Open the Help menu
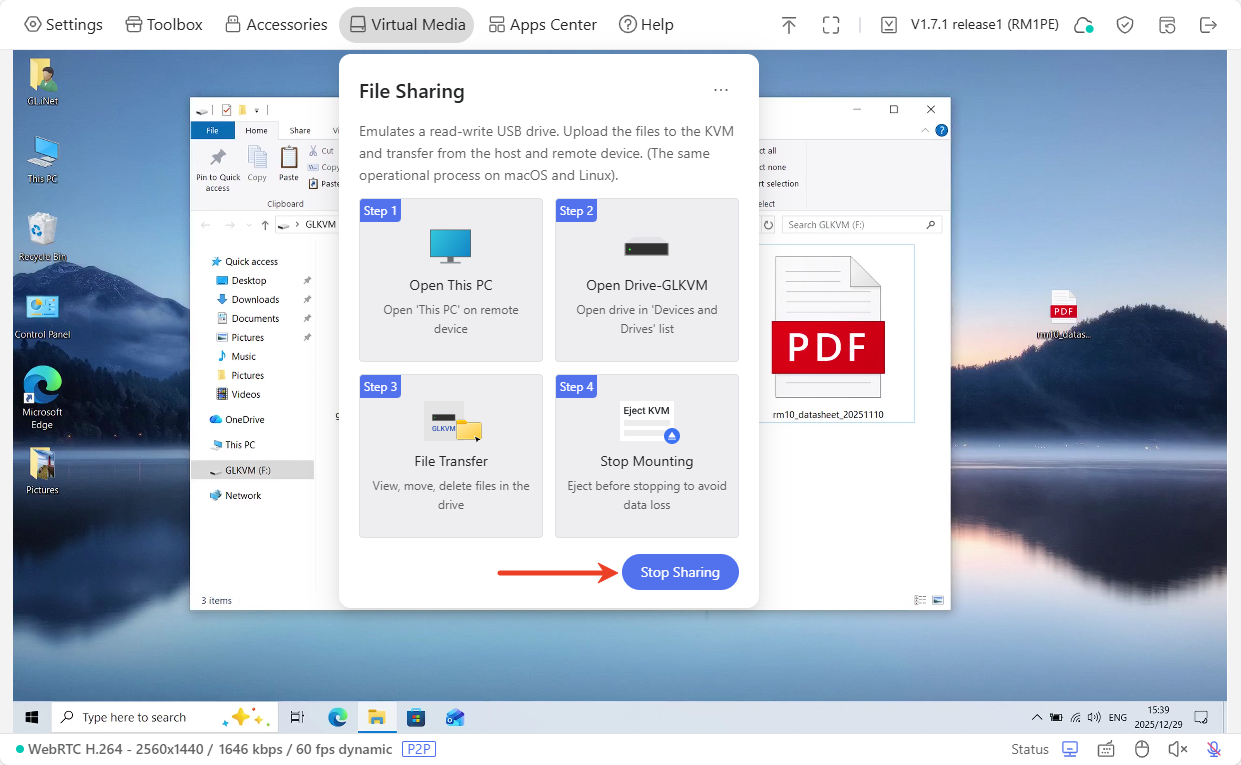 coord(646,25)
